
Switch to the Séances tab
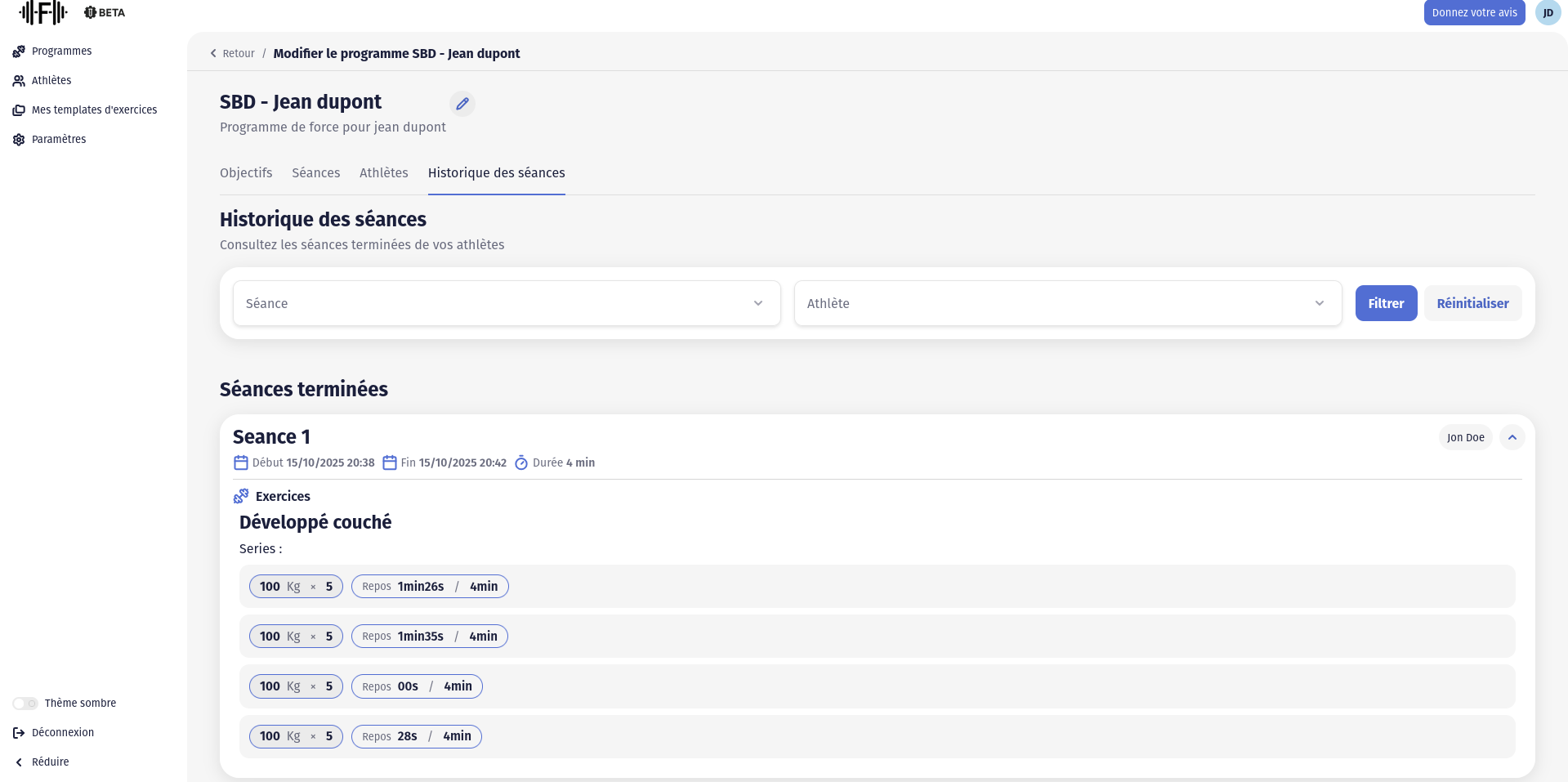point(315,173)
